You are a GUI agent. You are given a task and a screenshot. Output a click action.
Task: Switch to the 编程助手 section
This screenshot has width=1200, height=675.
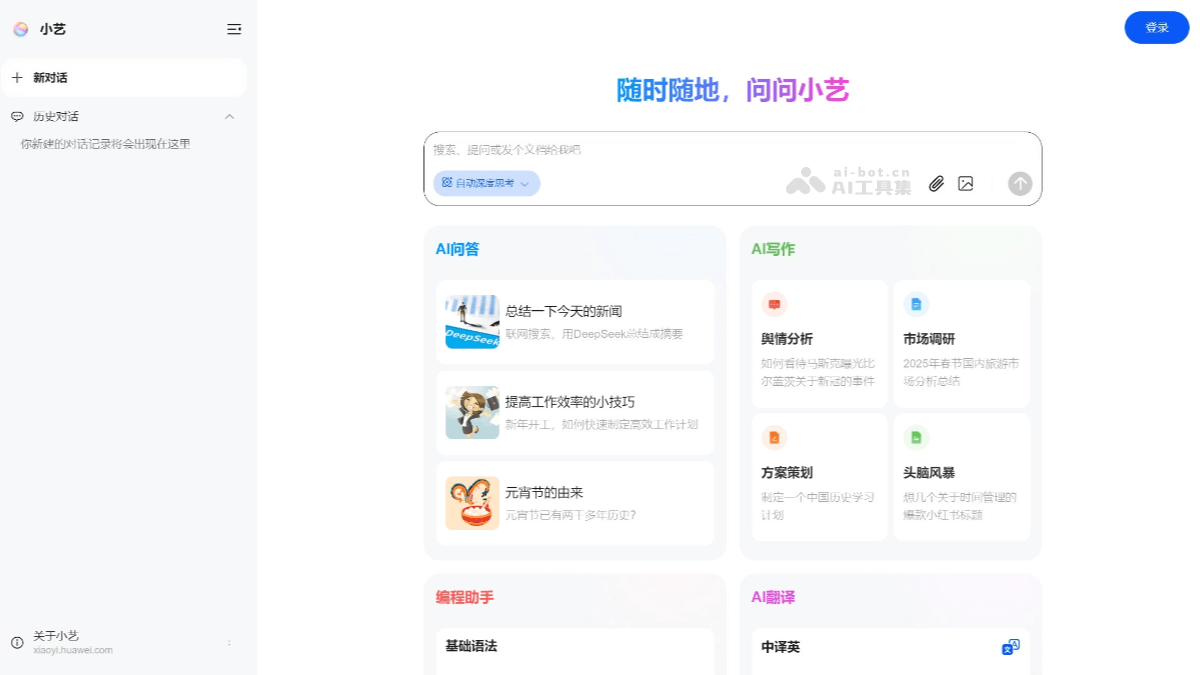point(465,597)
